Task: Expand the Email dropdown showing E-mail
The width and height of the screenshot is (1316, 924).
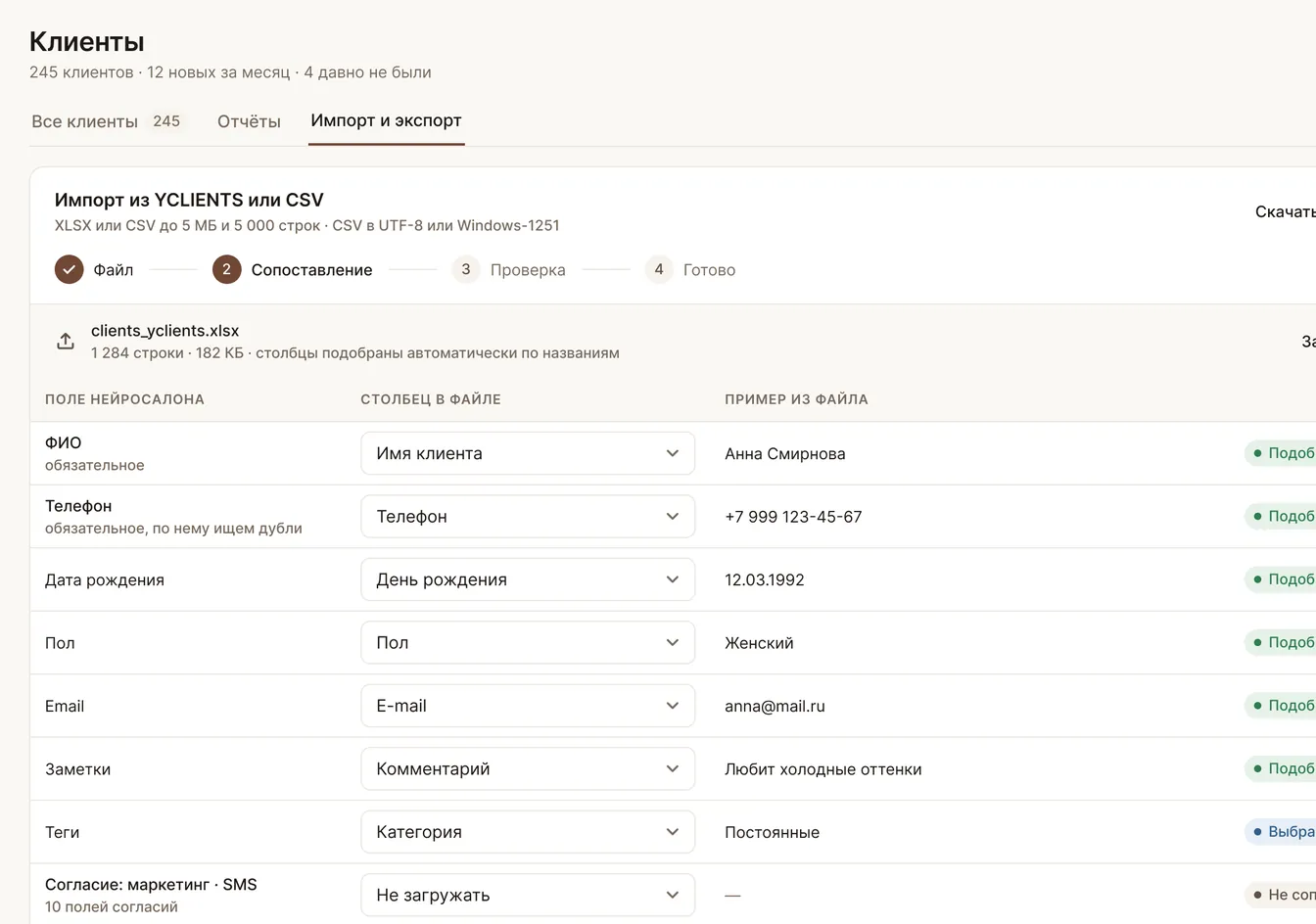Action: (x=528, y=706)
